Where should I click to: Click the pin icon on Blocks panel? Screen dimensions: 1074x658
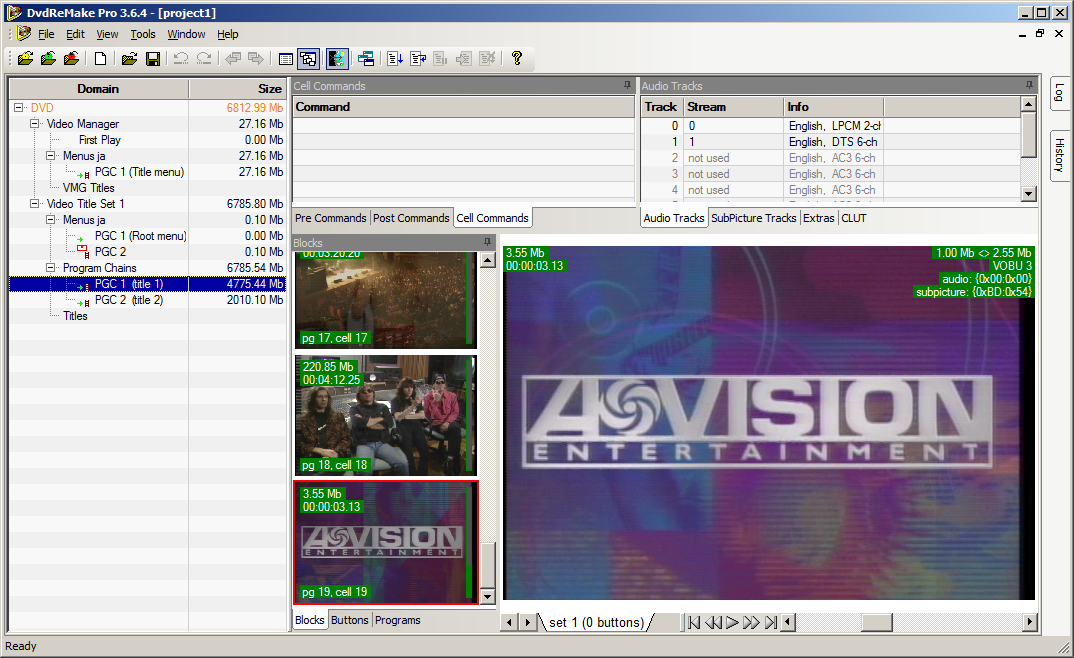pyautogui.click(x=487, y=242)
